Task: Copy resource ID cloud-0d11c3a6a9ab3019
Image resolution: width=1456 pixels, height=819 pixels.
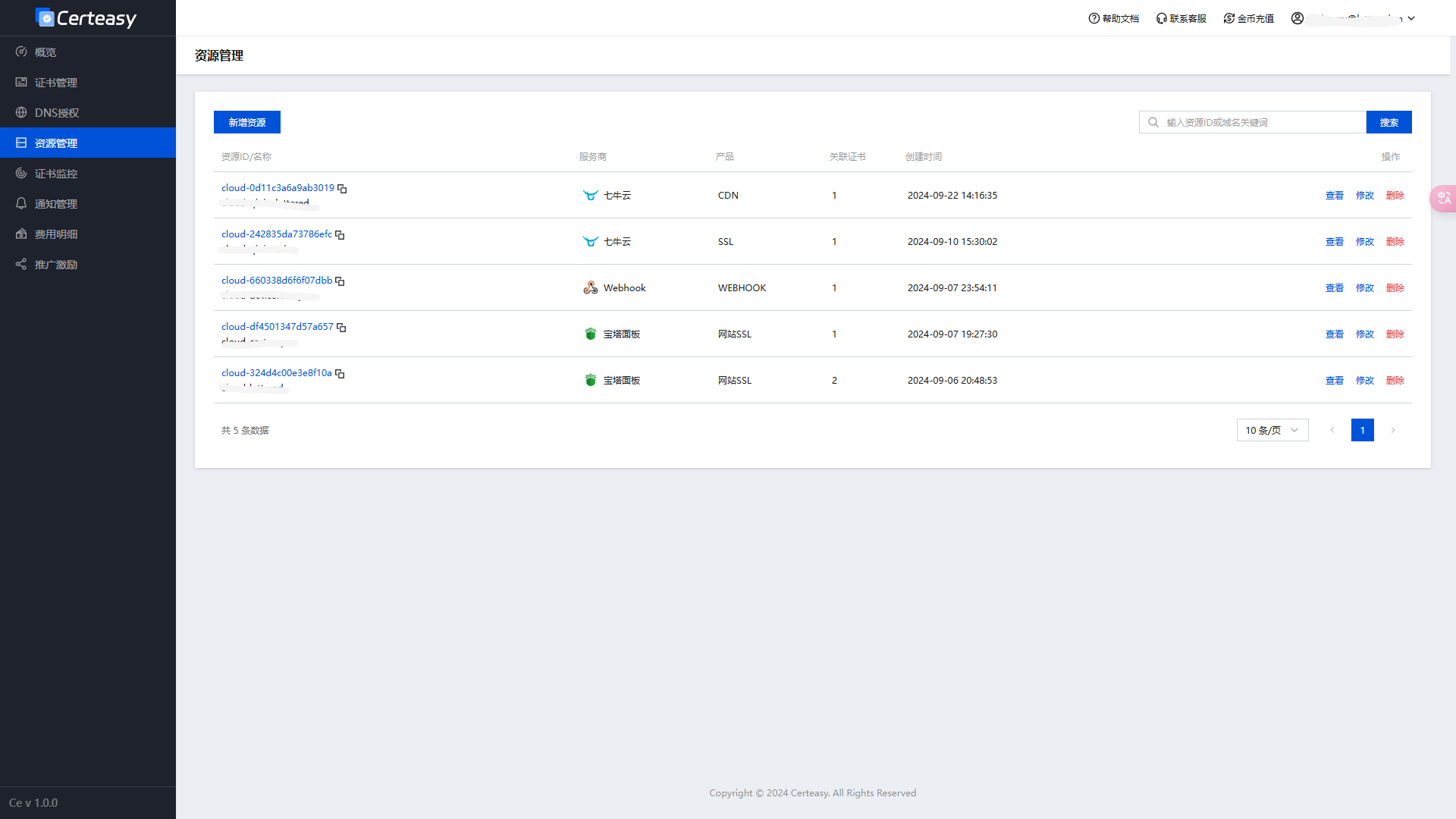Action: (342, 188)
